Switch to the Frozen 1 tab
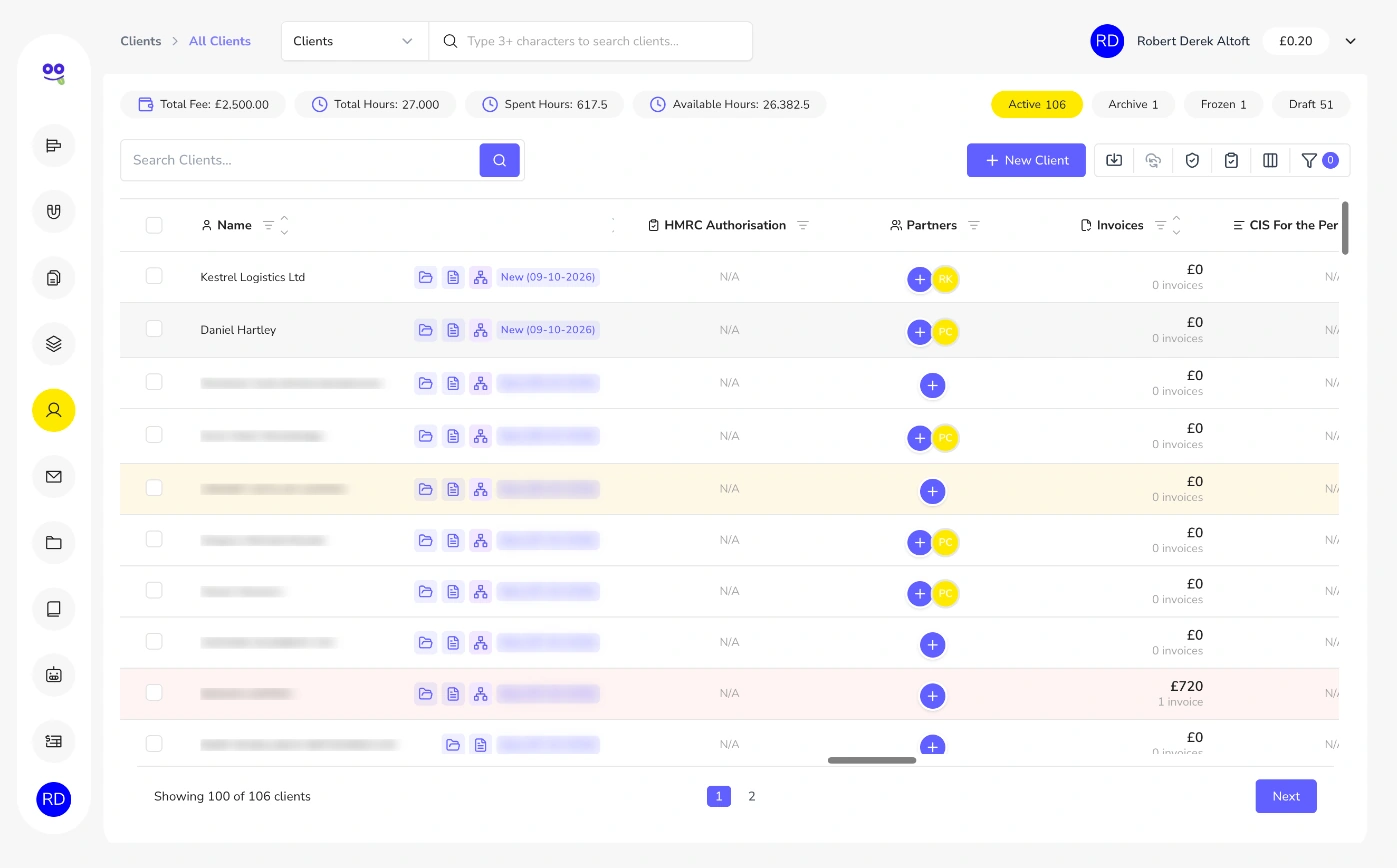The image size is (1397, 868). (x=1224, y=104)
